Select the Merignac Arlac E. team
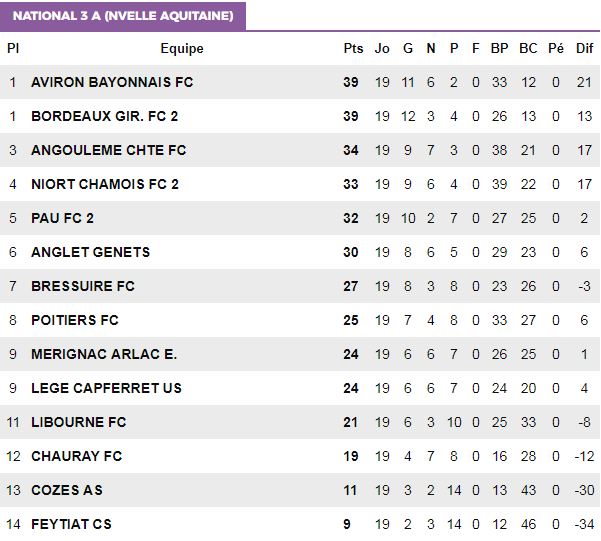This screenshot has width=601, height=541. pyautogui.click(x=104, y=354)
